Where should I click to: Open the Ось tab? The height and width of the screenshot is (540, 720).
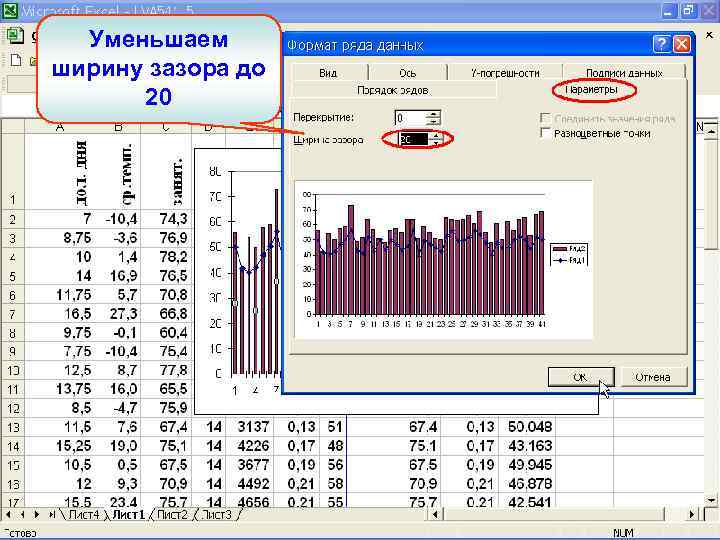coord(407,73)
